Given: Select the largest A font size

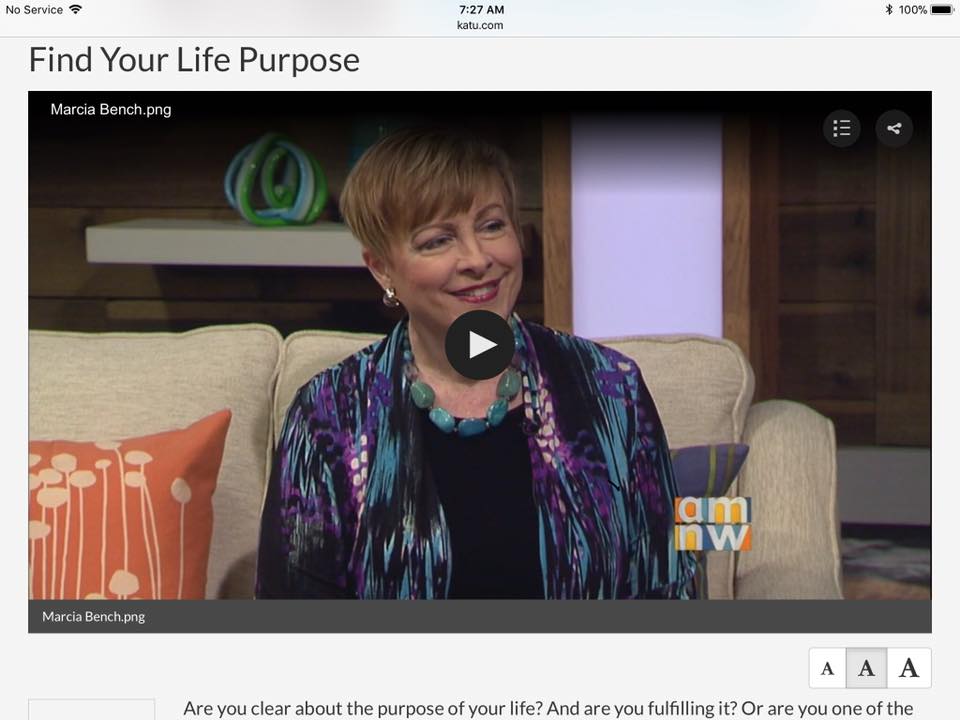Looking at the screenshot, I should (909, 668).
